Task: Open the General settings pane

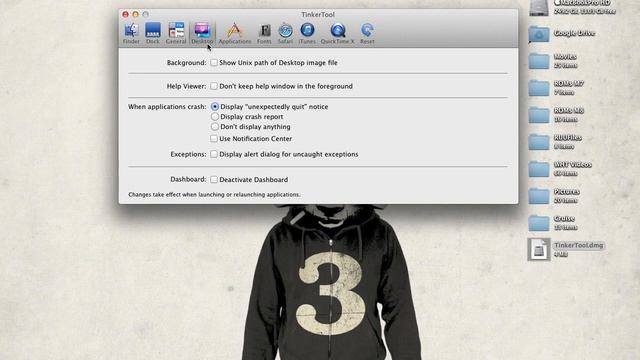Action: [176, 33]
